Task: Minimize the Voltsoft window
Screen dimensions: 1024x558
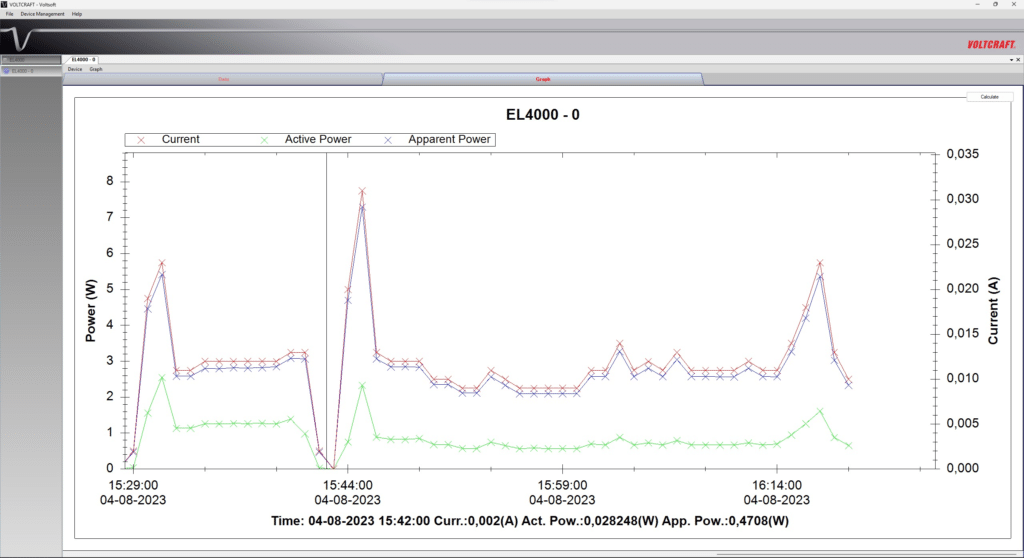Action: click(977, 4)
